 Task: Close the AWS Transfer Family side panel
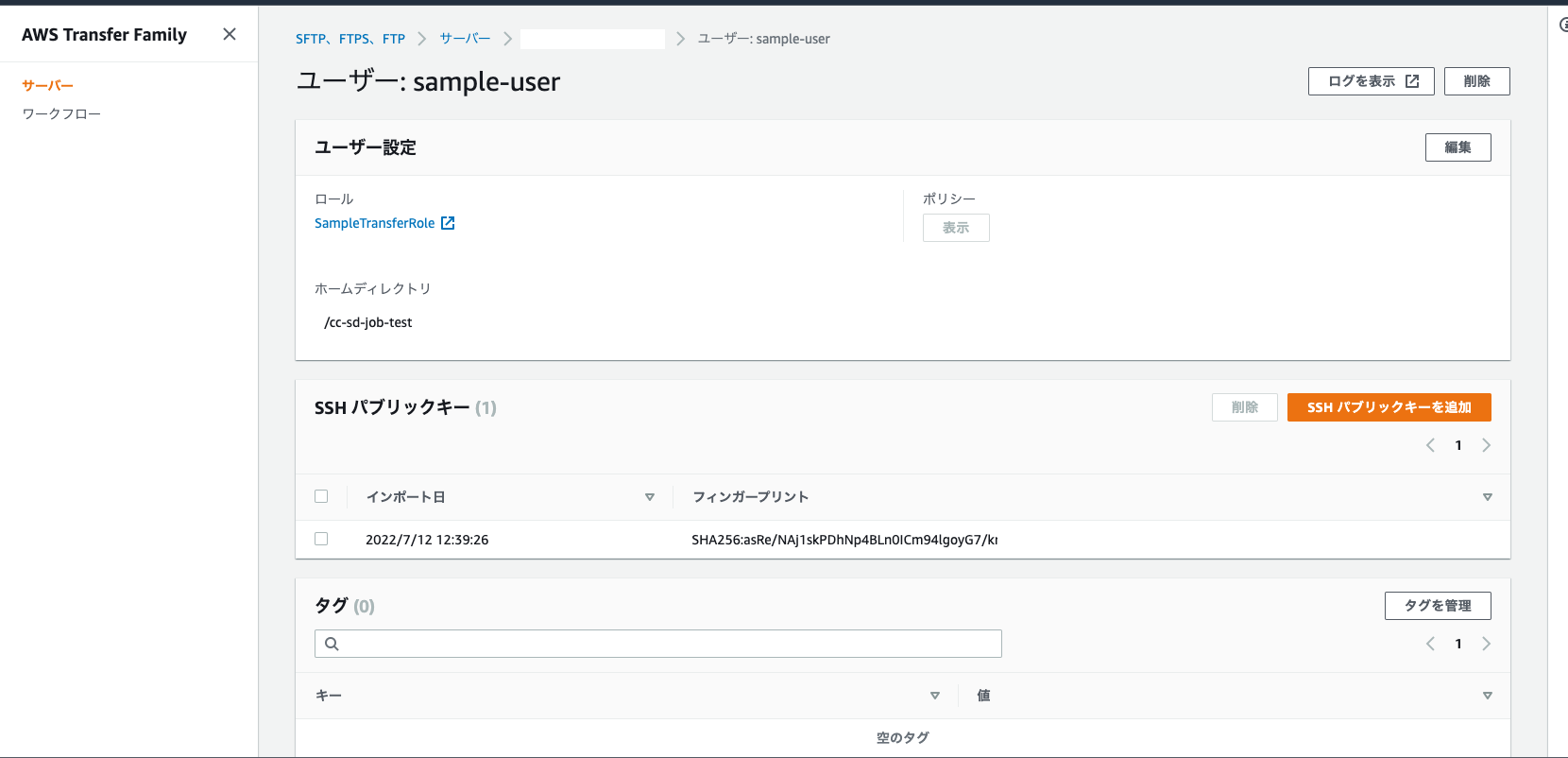pyautogui.click(x=230, y=34)
